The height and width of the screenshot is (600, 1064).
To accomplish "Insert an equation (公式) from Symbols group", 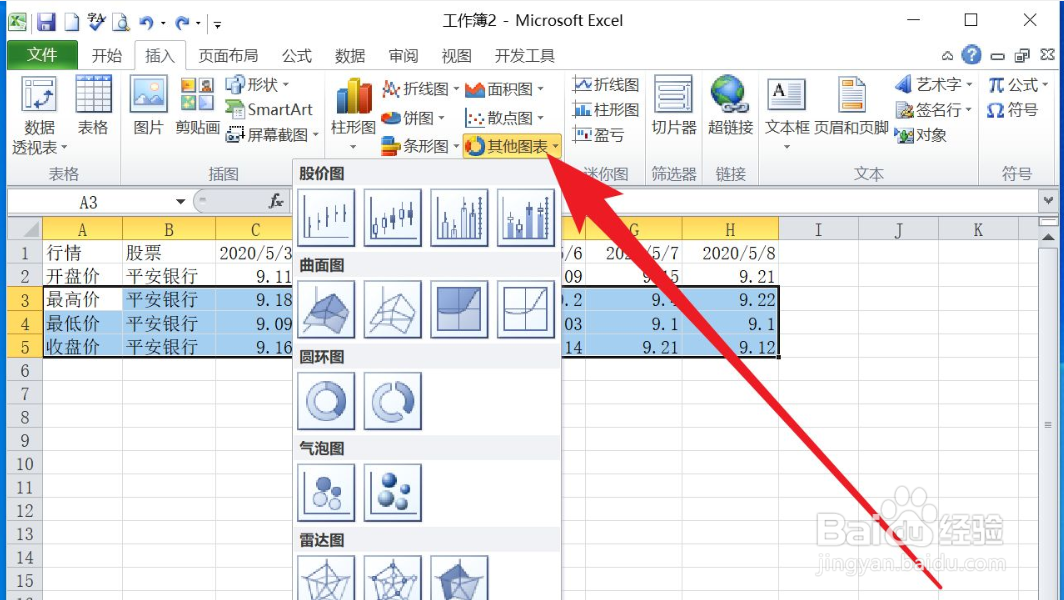I will pyautogui.click(x=1019, y=85).
